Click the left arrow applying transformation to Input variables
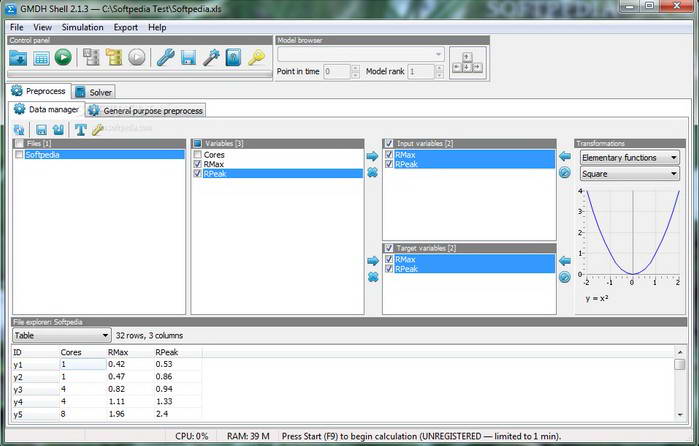The image size is (699, 446). [564, 156]
